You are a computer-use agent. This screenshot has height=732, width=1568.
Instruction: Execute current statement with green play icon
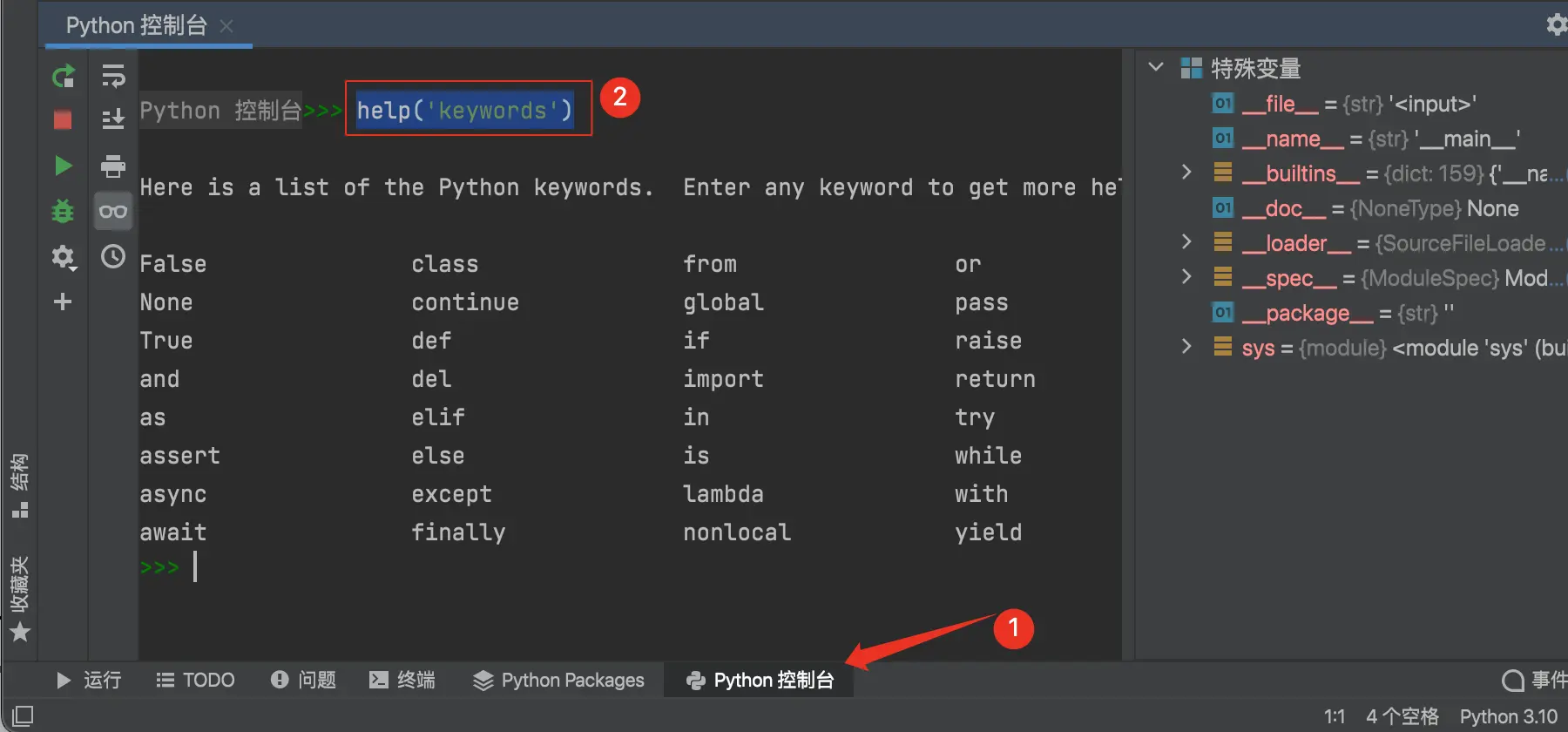[63, 166]
